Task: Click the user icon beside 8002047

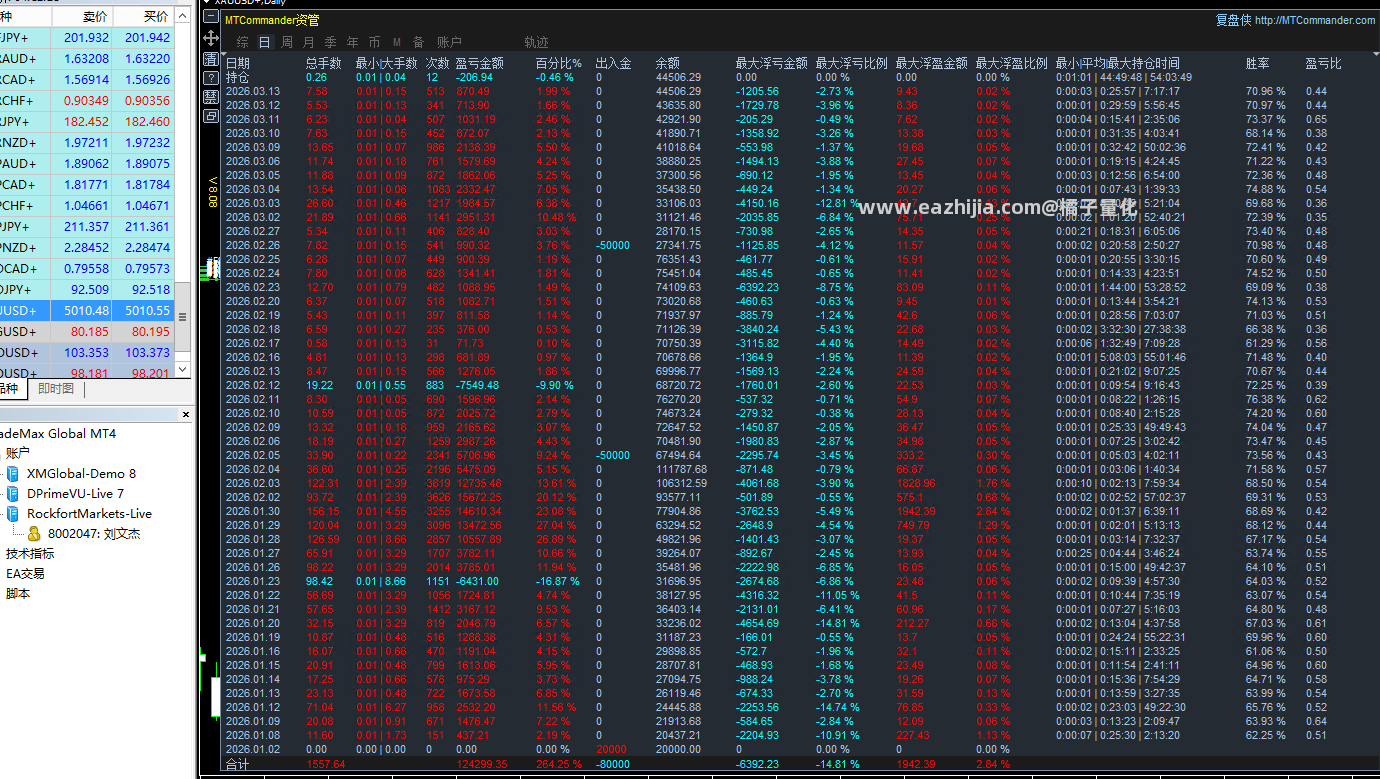Action: 34,534
